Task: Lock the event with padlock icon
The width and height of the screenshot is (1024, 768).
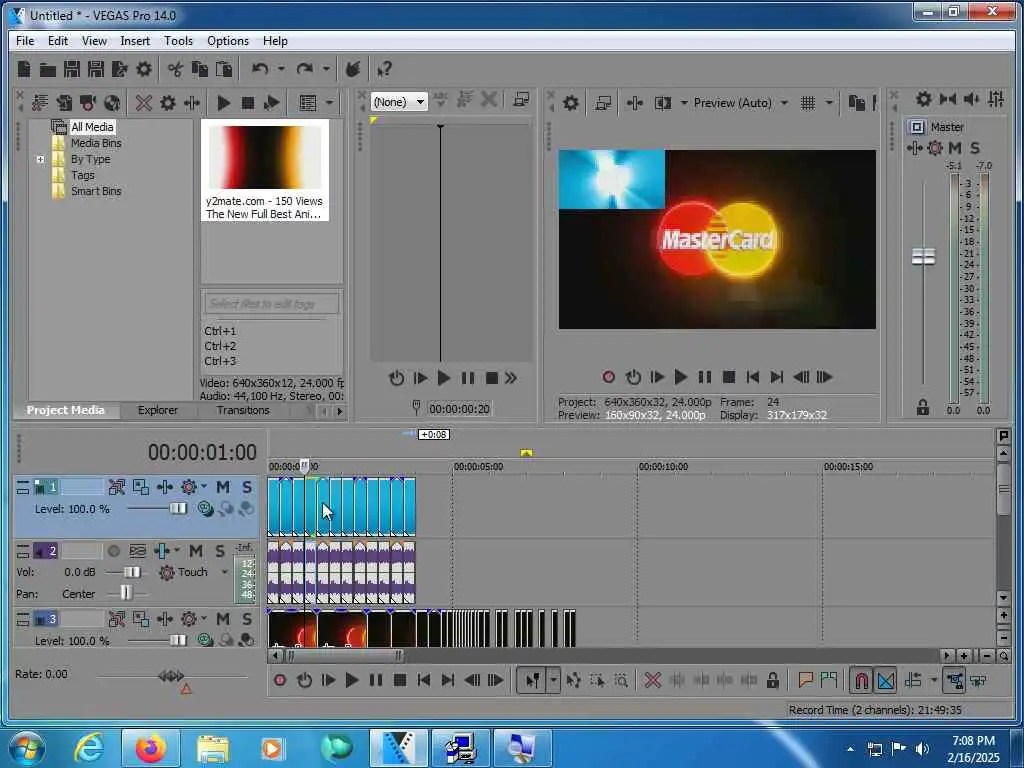Action: pyautogui.click(x=773, y=680)
